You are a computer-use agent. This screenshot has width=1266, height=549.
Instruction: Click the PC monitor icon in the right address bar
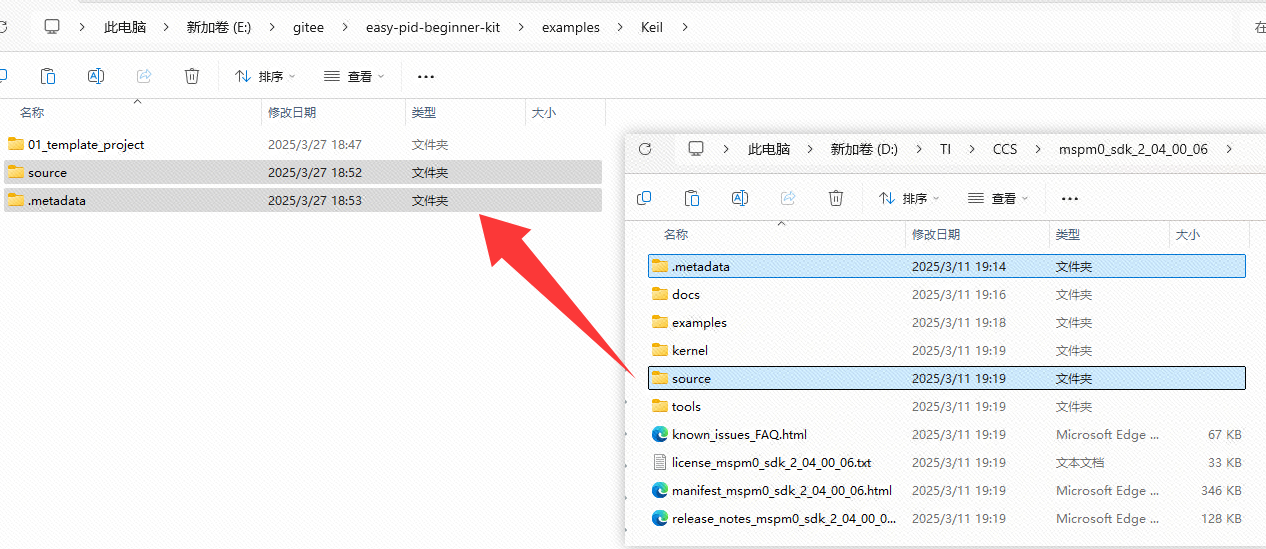[x=696, y=149]
